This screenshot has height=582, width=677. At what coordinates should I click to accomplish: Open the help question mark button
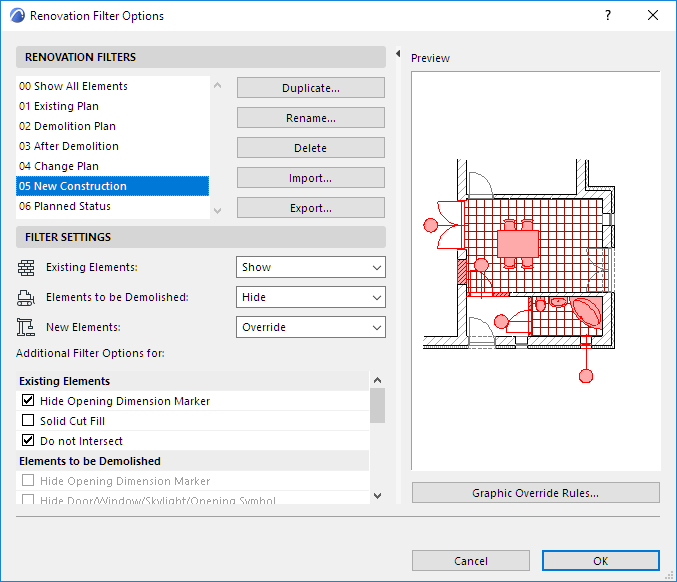pos(608,16)
